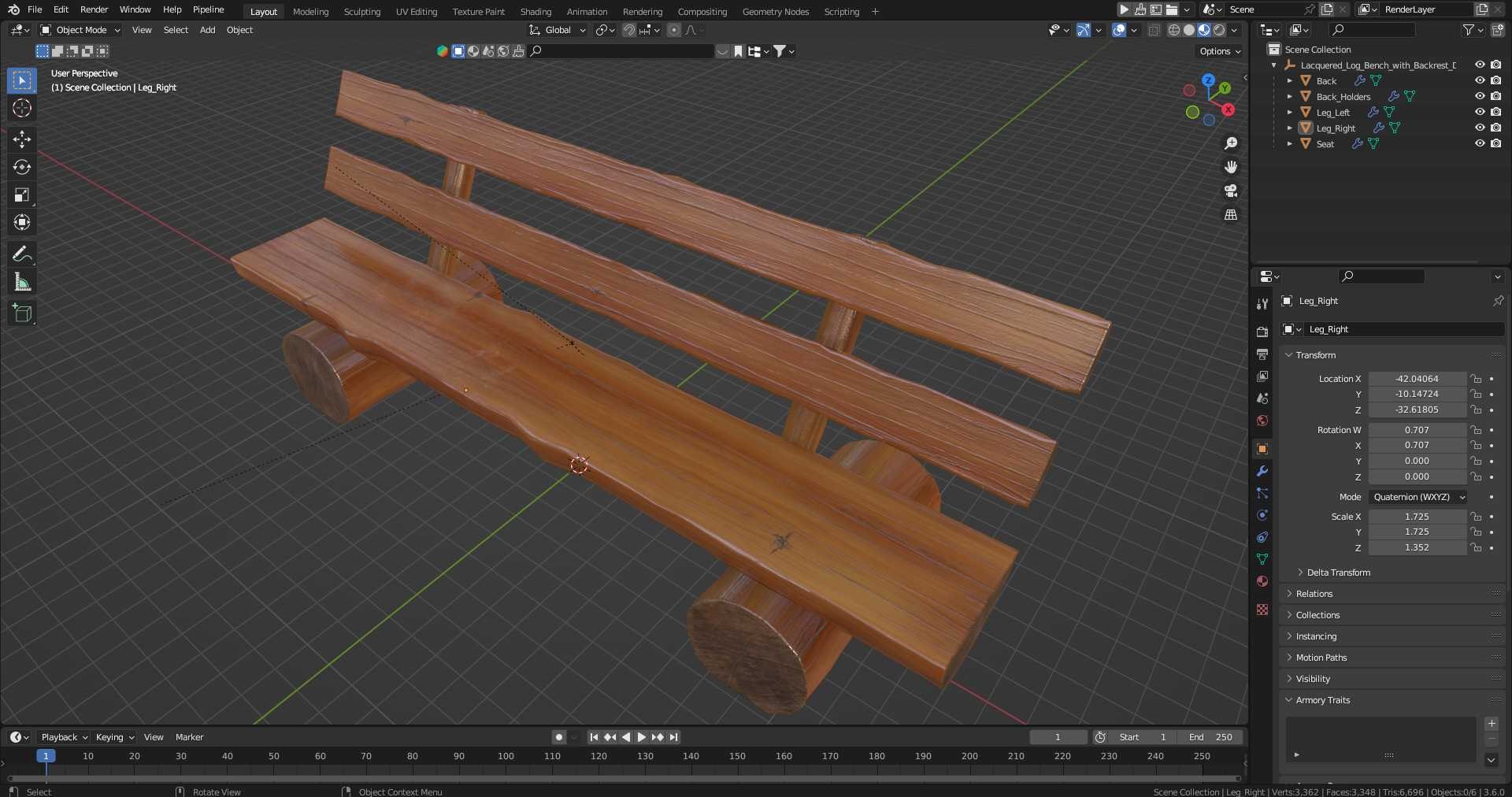1512x797 pixels.
Task: Click the Playback button in timeline
Action: (64, 737)
